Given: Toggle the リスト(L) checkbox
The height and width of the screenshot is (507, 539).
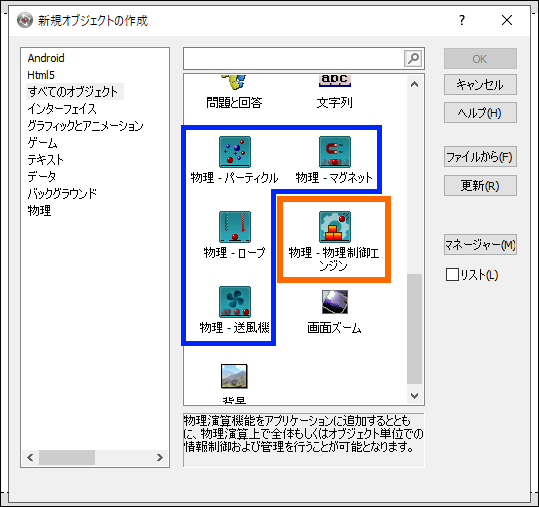Looking at the screenshot, I should 452,275.
